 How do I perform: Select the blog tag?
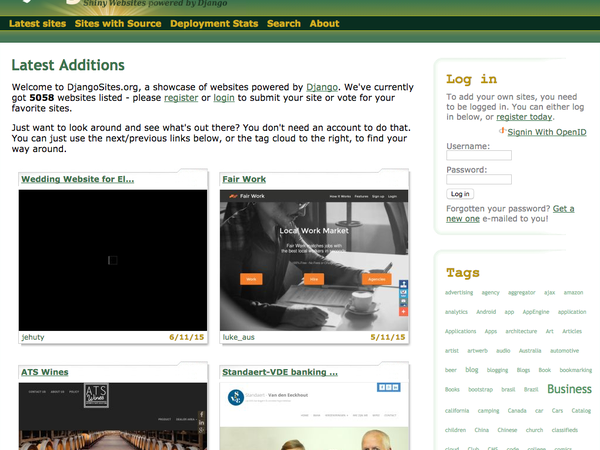471,370
